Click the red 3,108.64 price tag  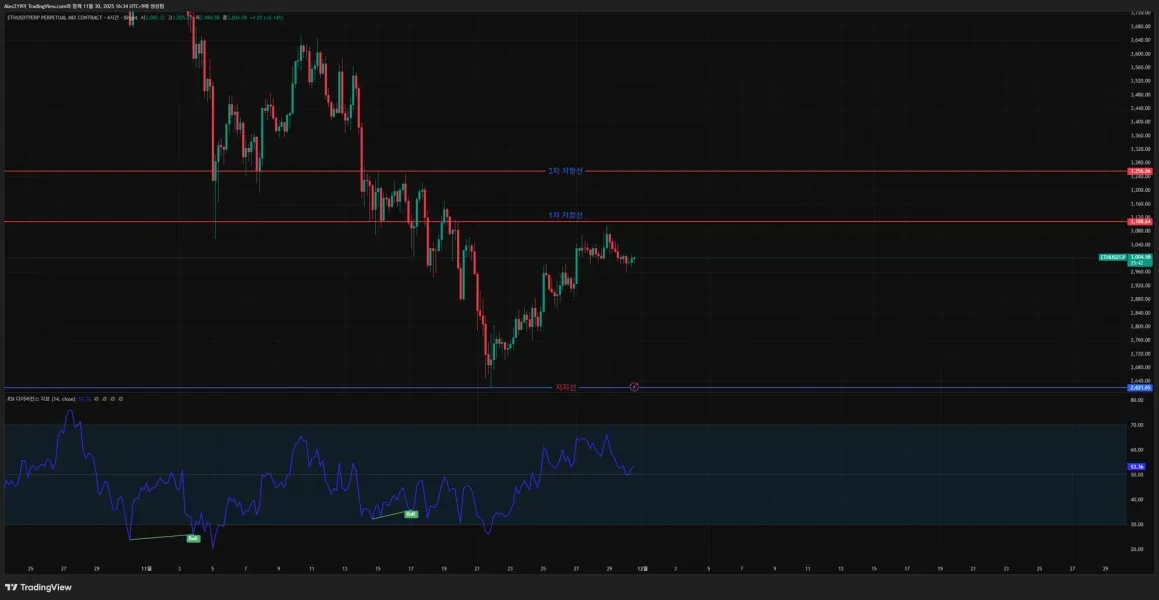pos(1140,222)
